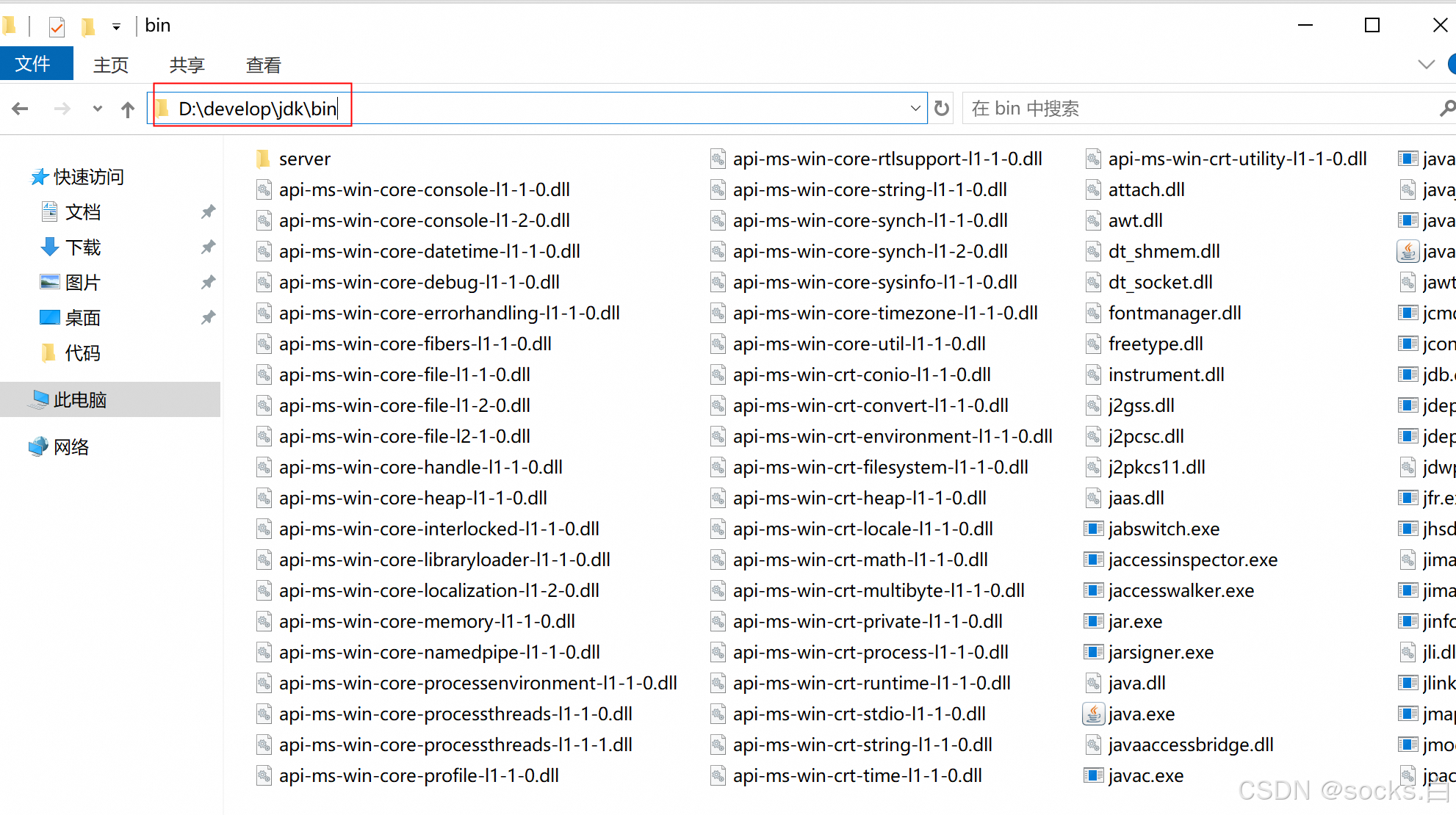Select api-ms-win-core-datetime-l1-1-0.dll

[x=430, y=251]
